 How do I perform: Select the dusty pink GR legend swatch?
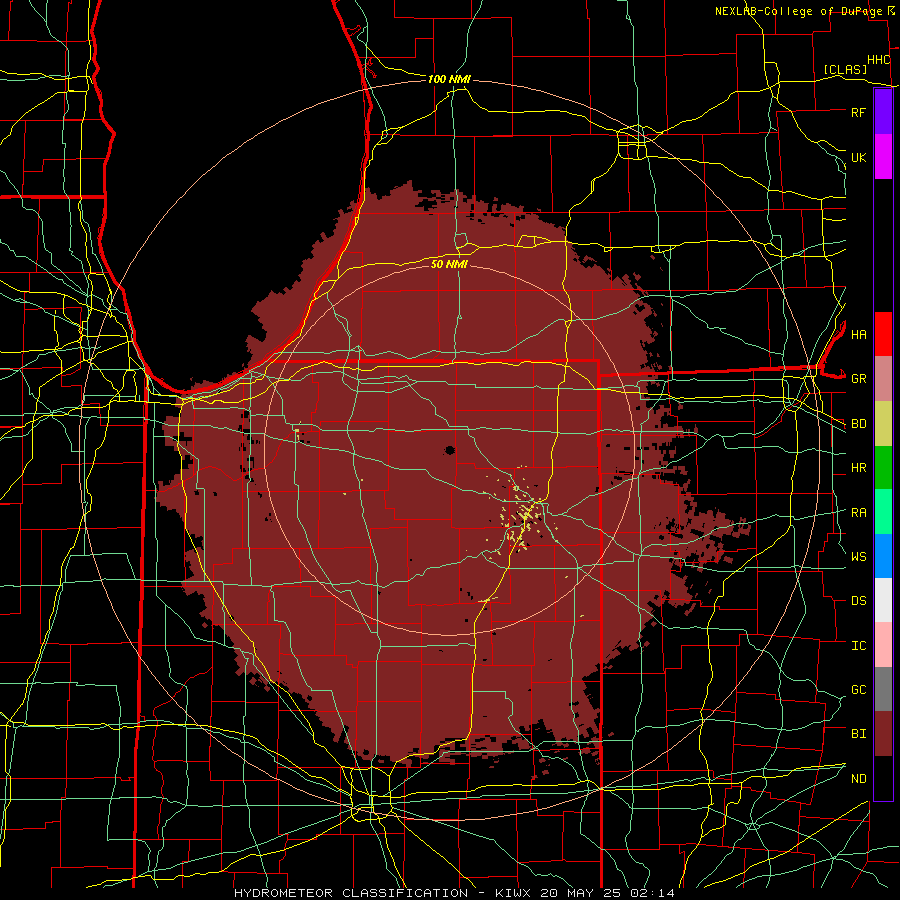click(883, 379)
